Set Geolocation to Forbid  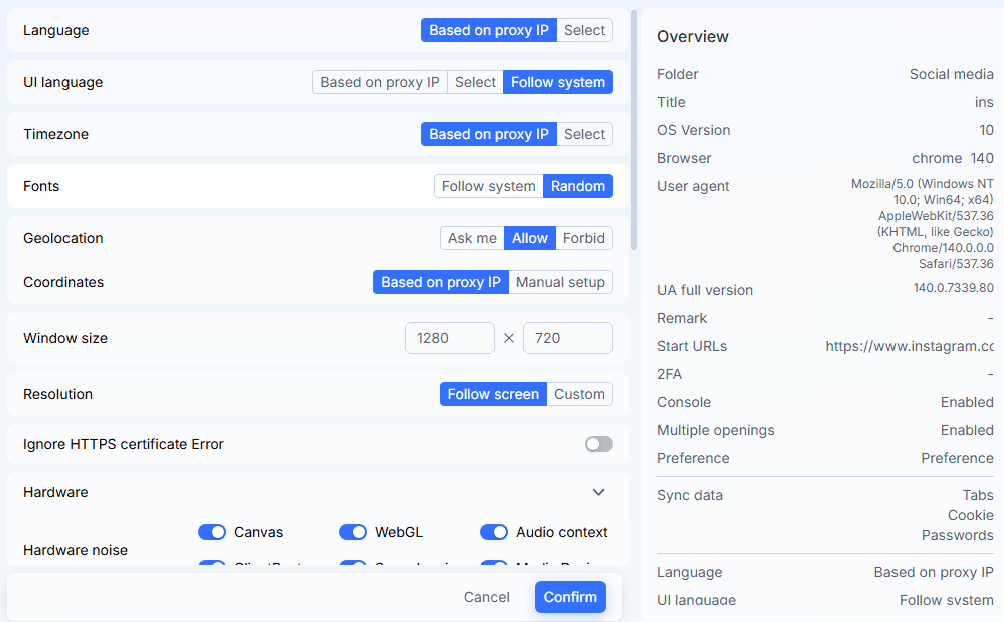click(584, 238)
